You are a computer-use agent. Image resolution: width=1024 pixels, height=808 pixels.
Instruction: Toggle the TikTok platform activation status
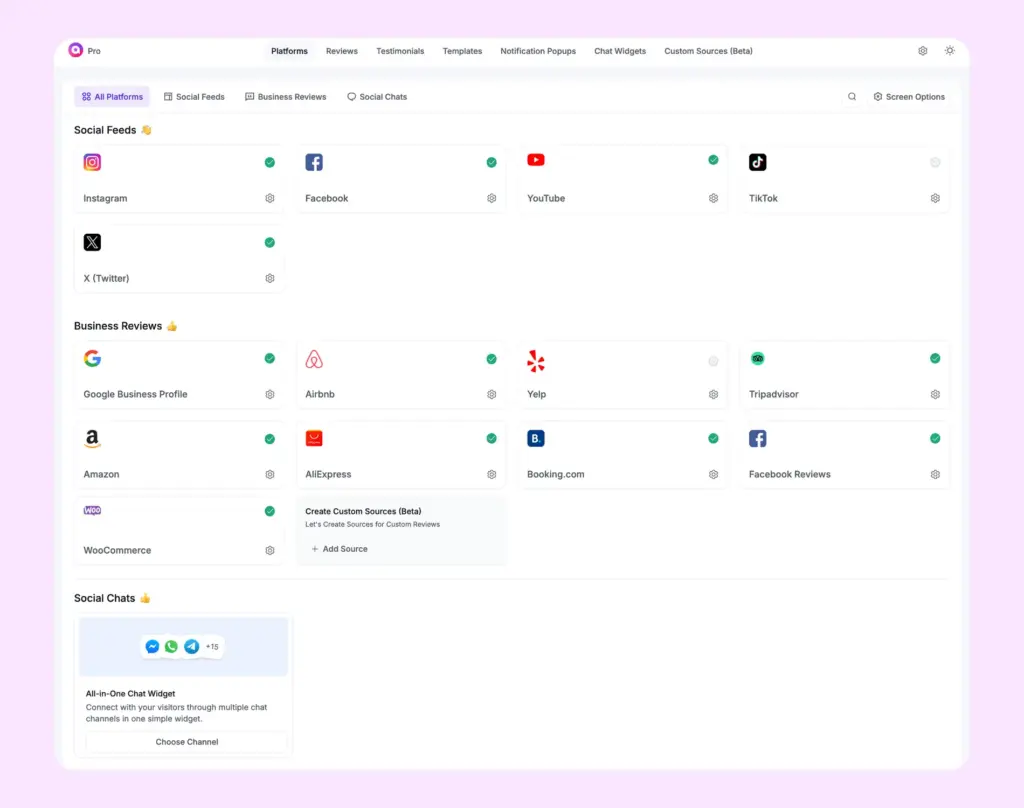coord(935,162)
